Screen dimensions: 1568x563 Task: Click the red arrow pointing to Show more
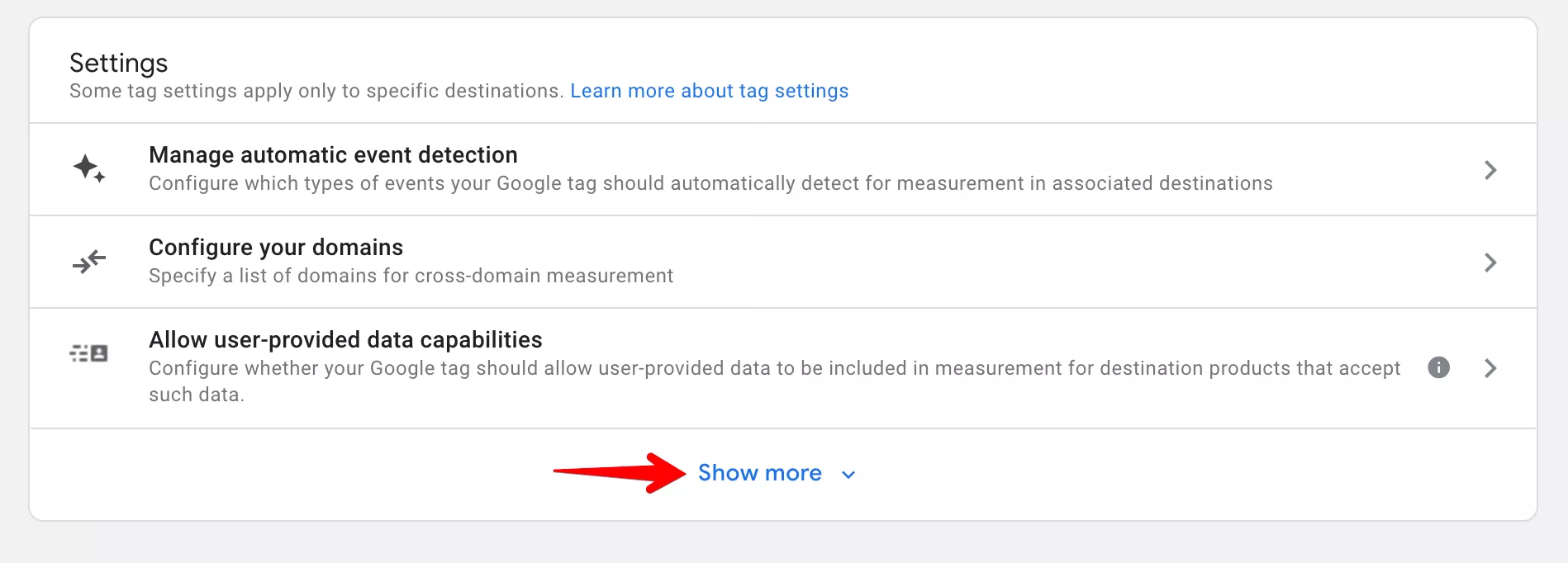pos(620,472)
